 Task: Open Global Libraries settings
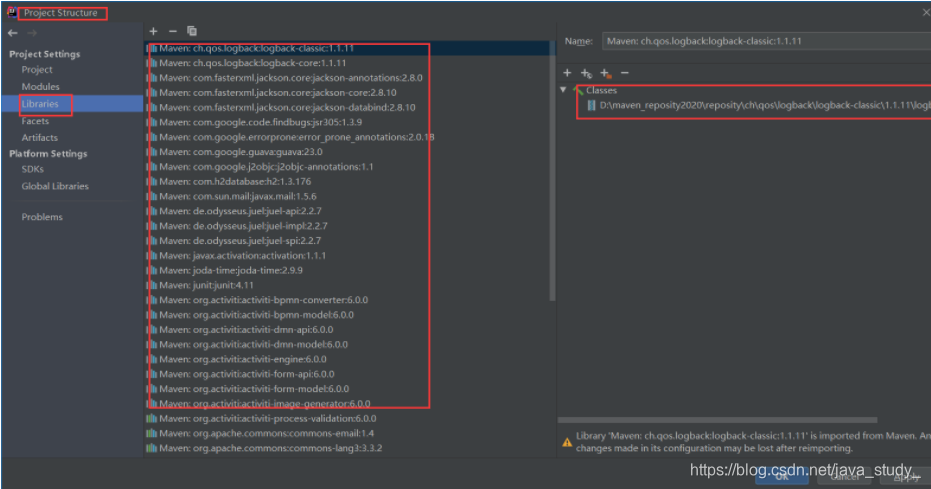coord(55,186)
